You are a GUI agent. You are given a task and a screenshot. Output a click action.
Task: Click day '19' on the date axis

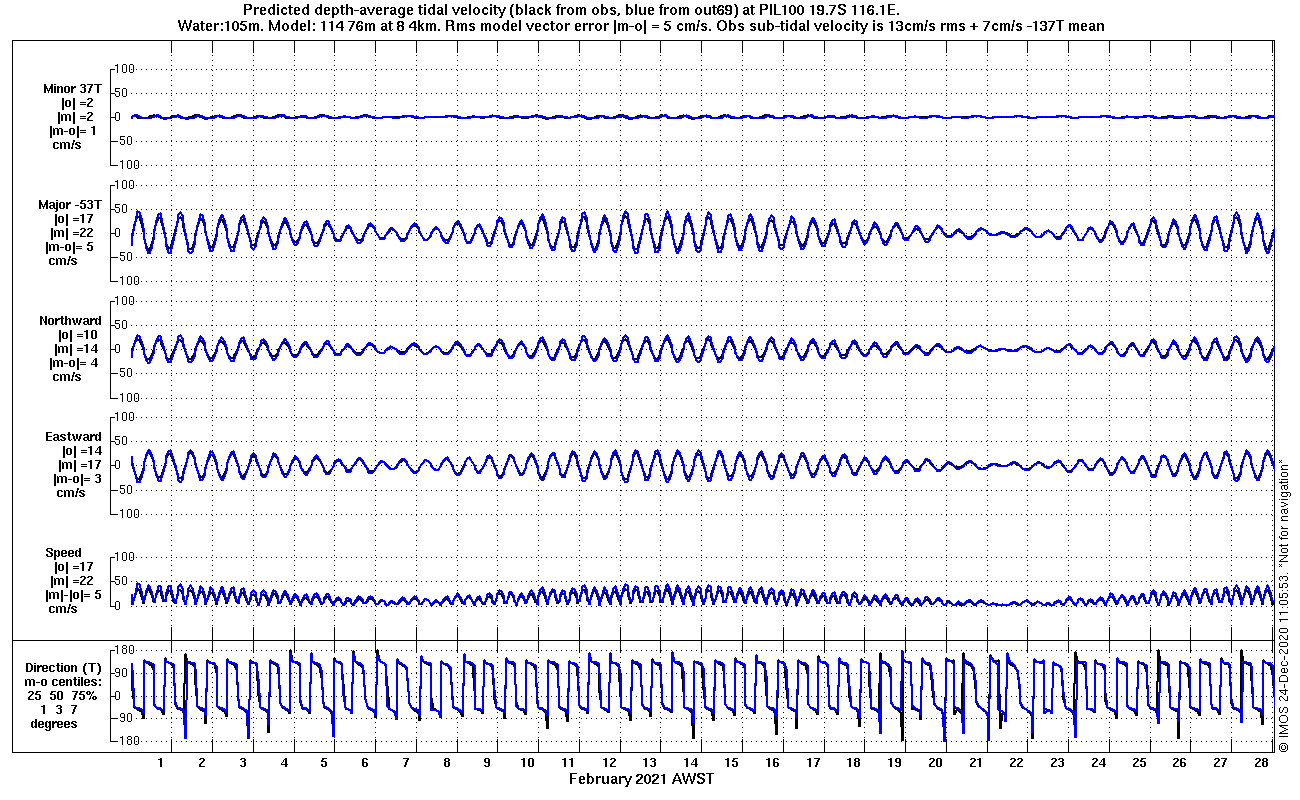tap(895, 763)
